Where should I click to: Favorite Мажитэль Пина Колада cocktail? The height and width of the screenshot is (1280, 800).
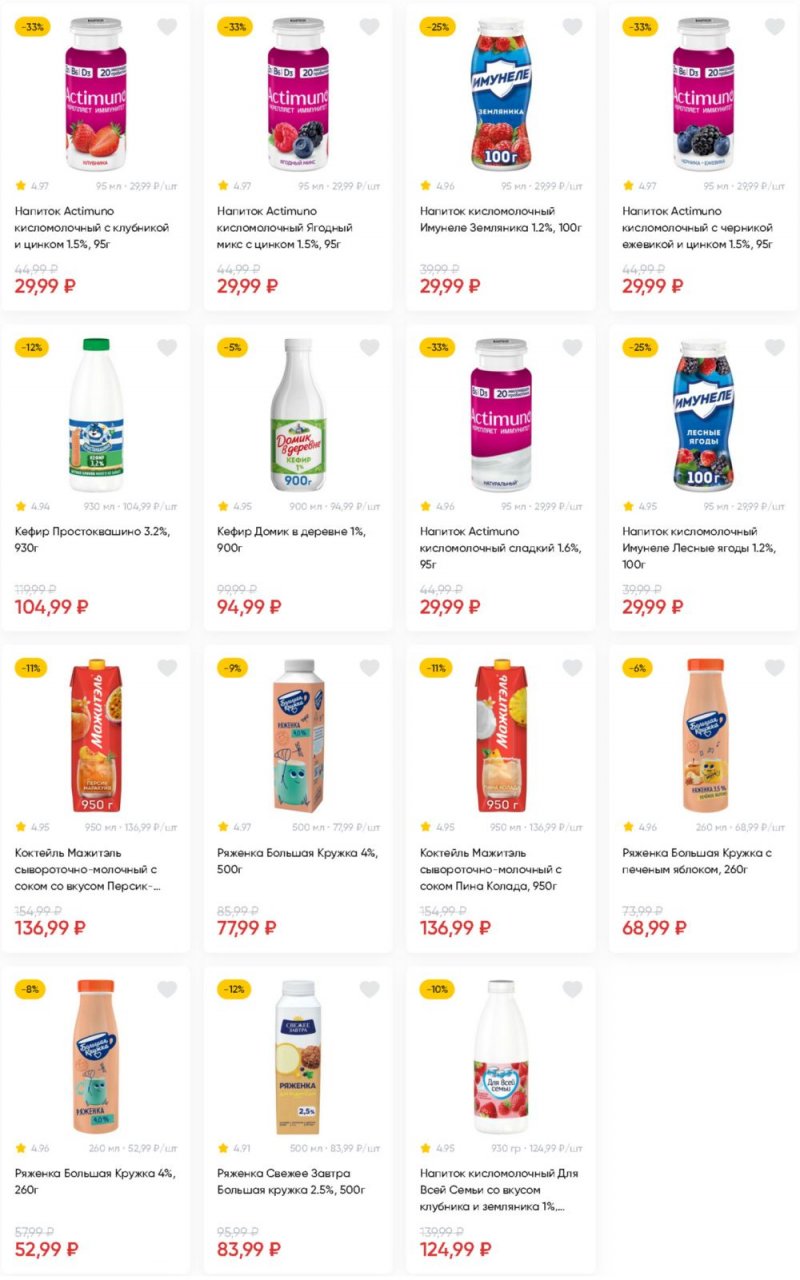tap(572, 668)
